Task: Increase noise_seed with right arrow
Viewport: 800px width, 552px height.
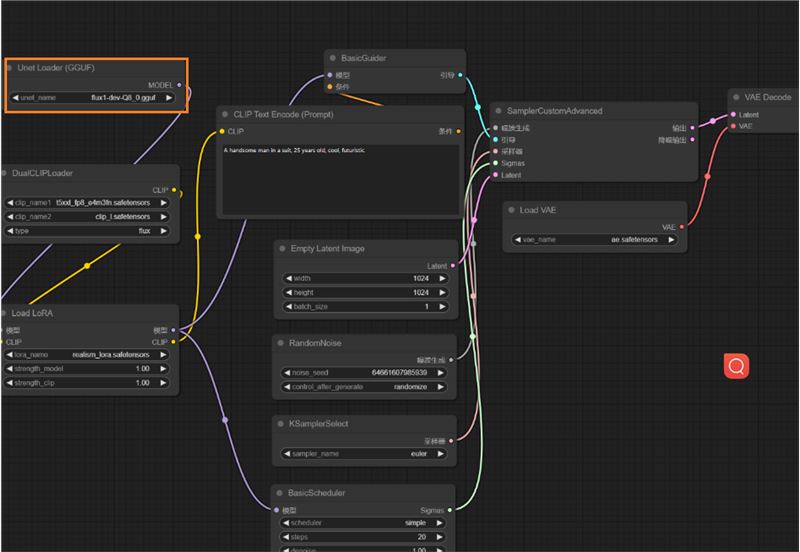Action: (440, 372)
